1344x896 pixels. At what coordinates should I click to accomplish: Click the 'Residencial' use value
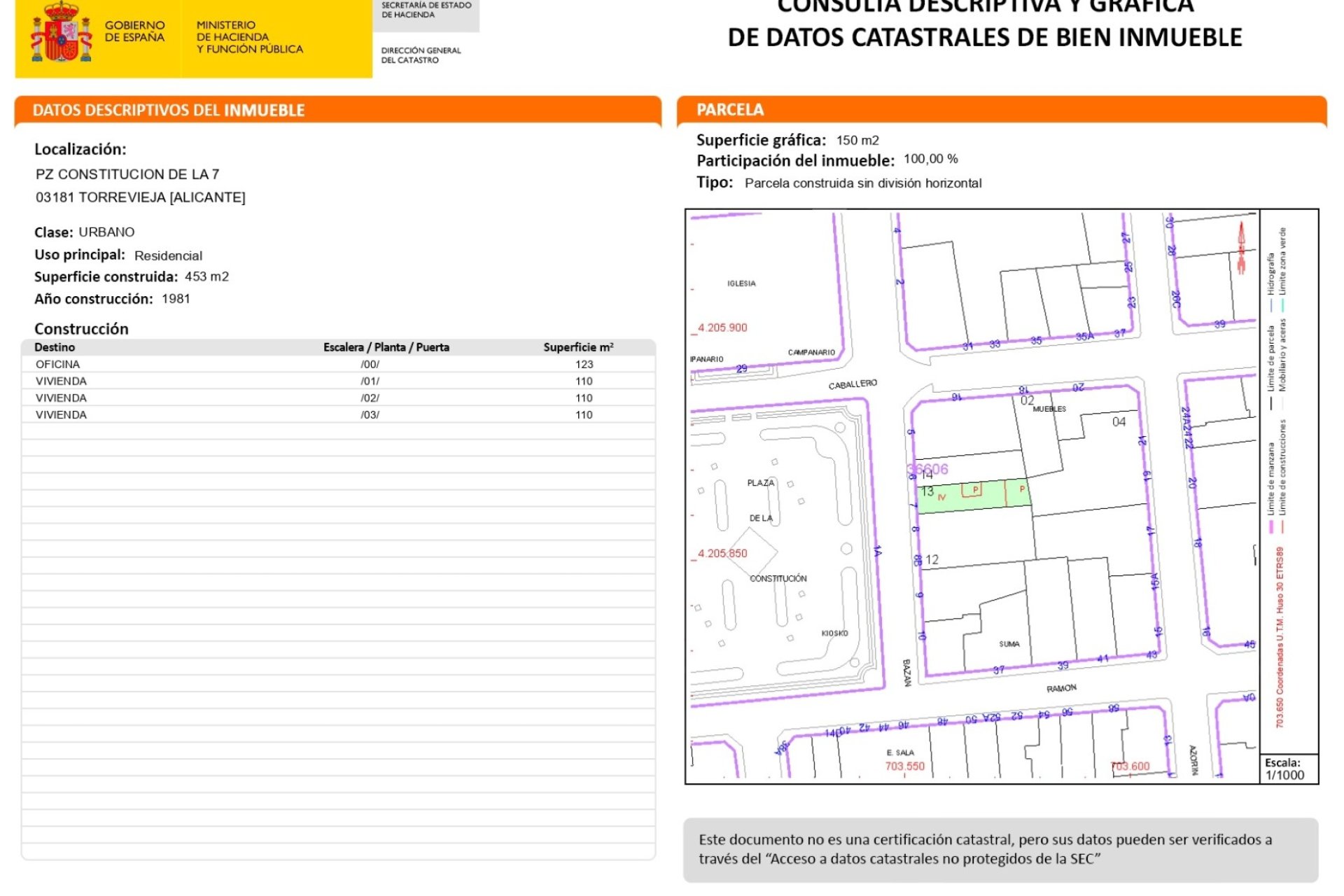tap(168, 255)
